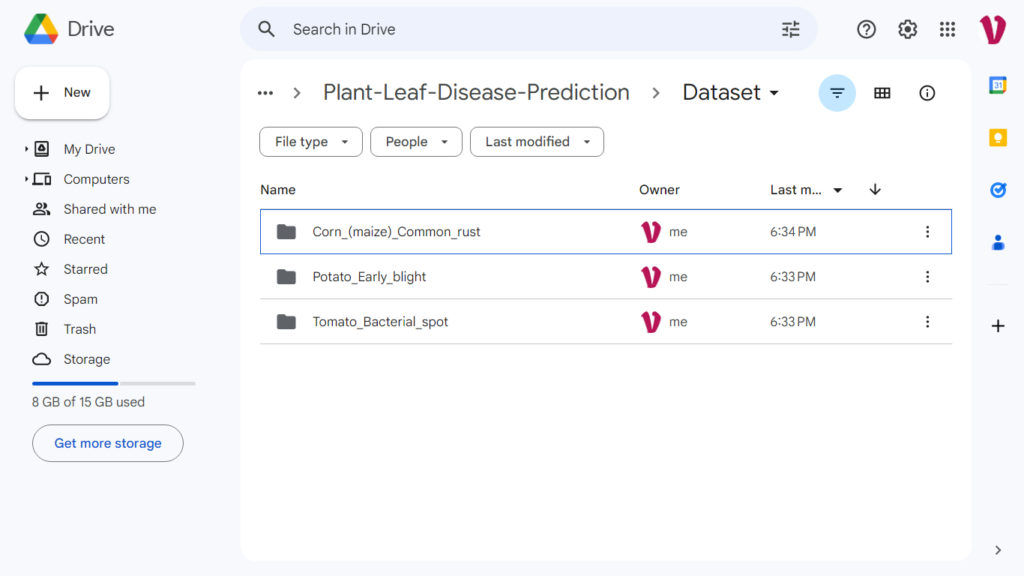Open Last modified sort column dropdown
This screenshot has width=1024, height=576.
pyautogui.click(x=837, y=190)
